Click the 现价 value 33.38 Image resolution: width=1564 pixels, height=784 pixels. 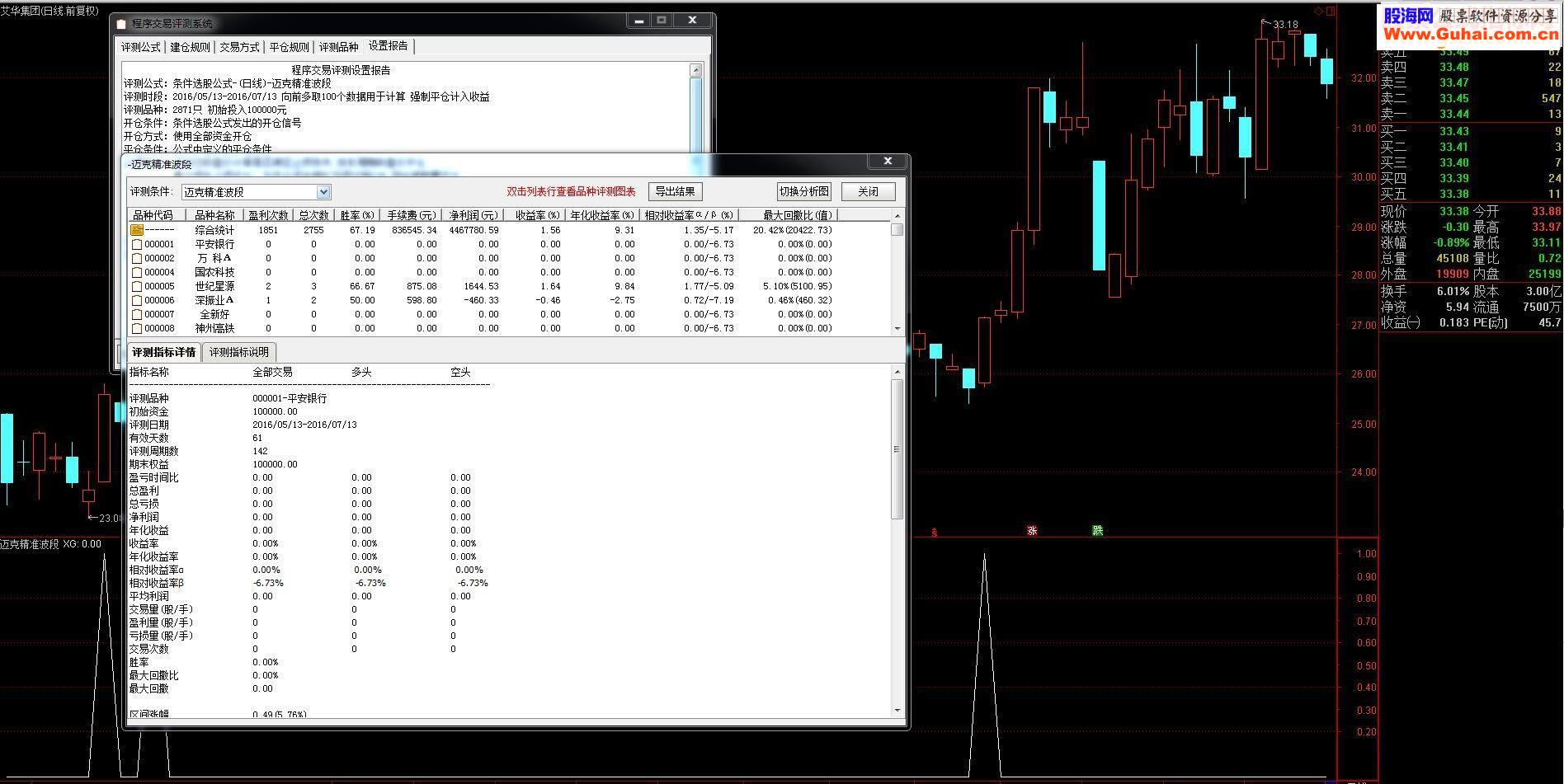tap(1454, 211)
